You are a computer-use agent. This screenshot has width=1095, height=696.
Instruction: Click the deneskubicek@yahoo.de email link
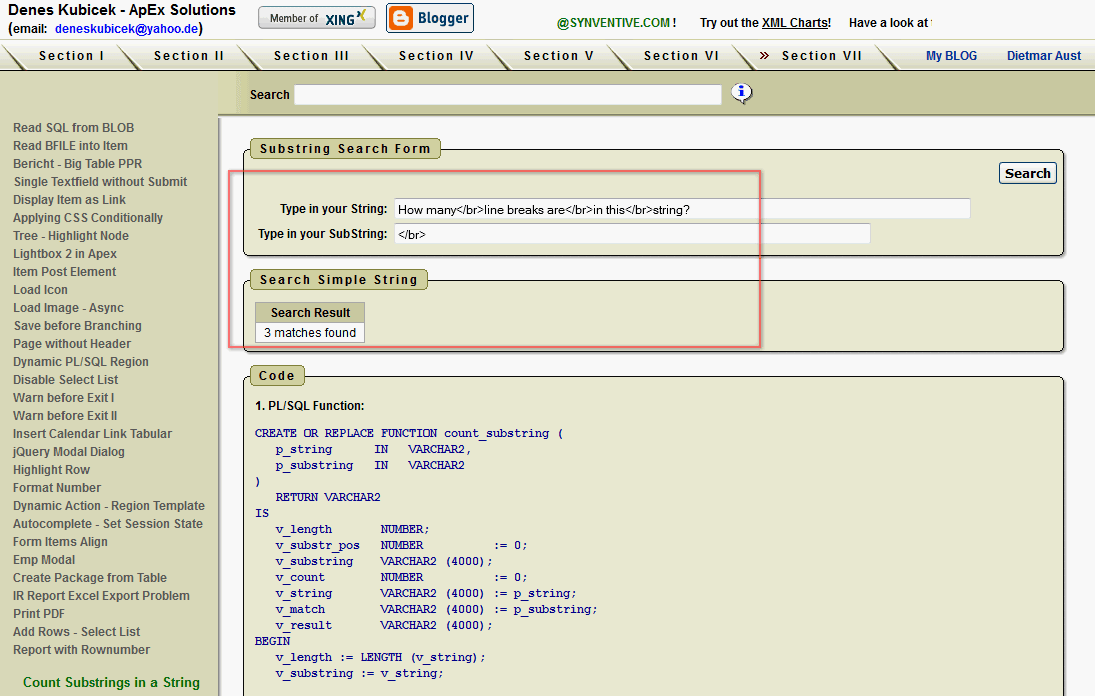[127, 28]
